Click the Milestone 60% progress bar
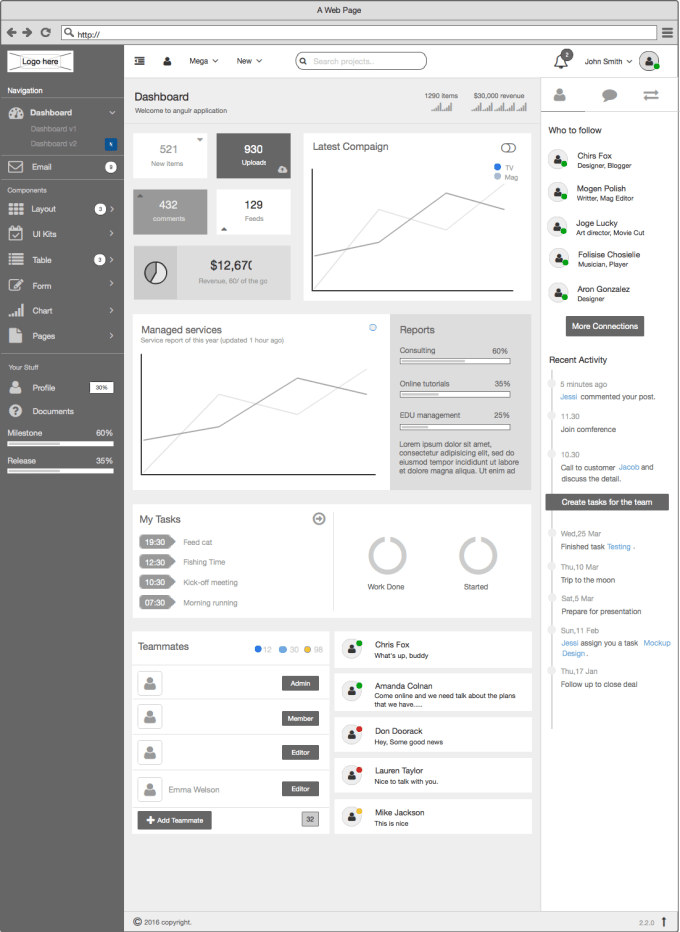The width and height of the screenshot is (680, 932). 60,443
